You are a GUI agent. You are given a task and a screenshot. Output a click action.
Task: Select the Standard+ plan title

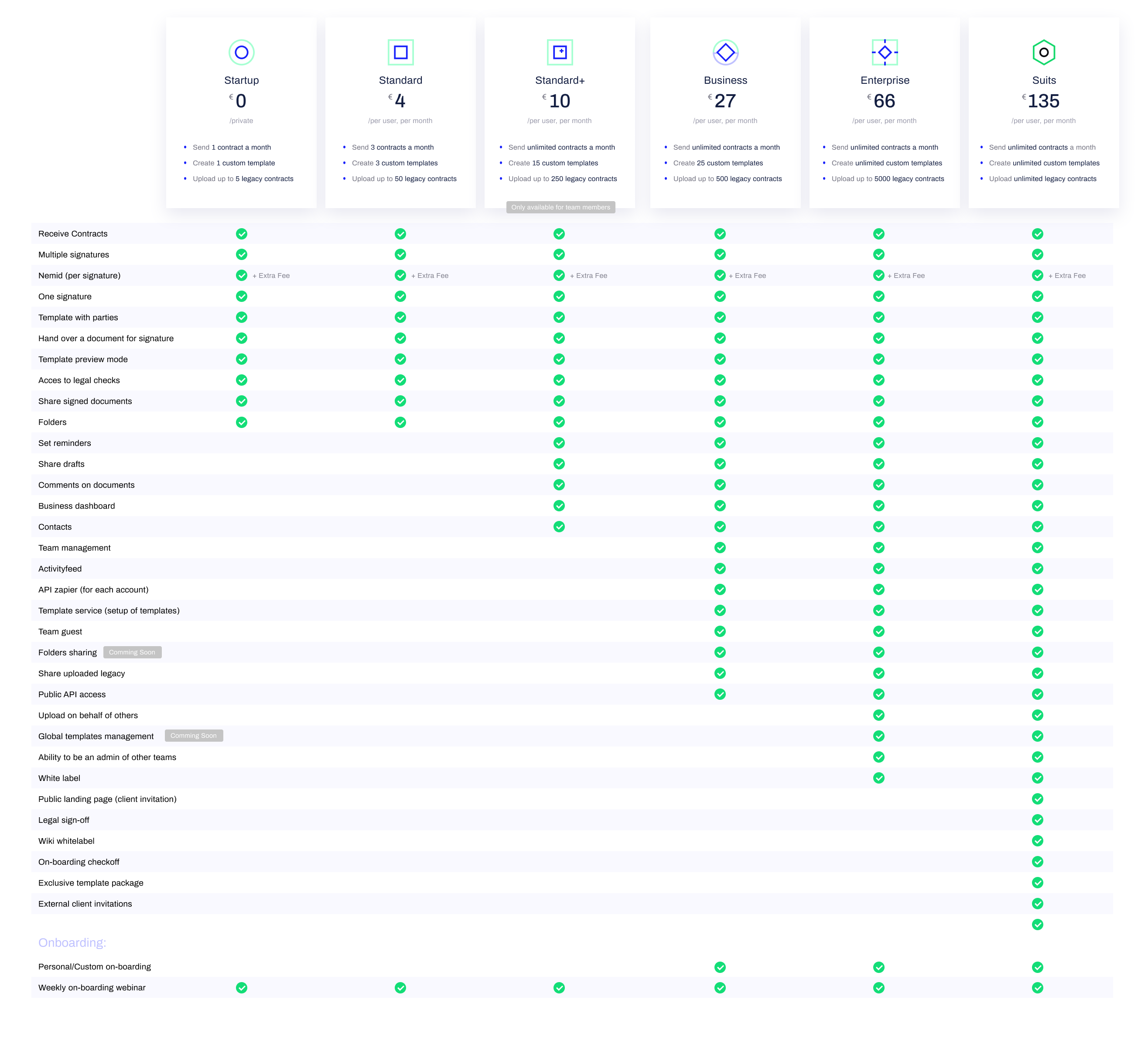560,80
